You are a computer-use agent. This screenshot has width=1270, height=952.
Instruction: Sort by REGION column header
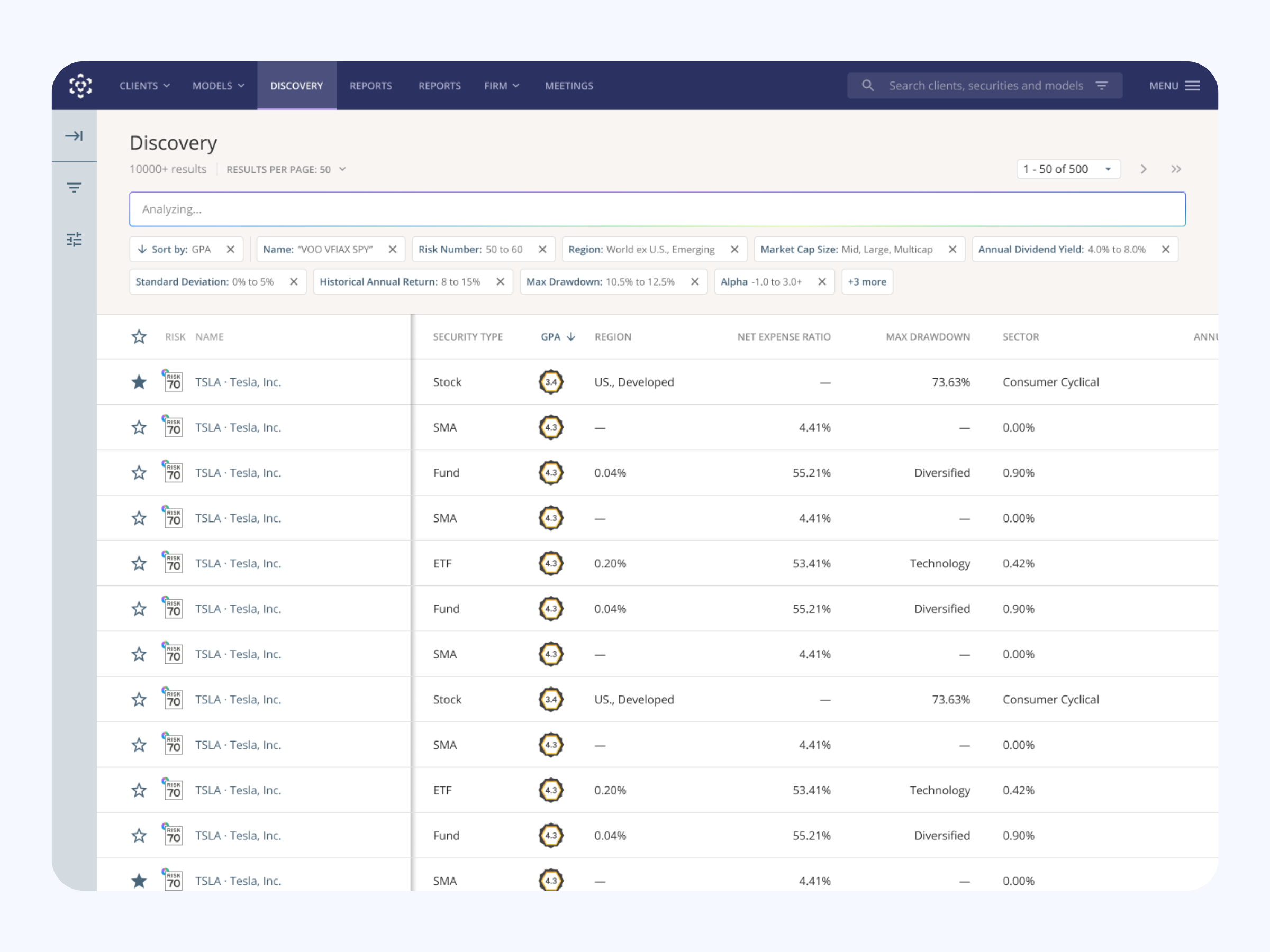pyautogui.click(x=613, y=337)
